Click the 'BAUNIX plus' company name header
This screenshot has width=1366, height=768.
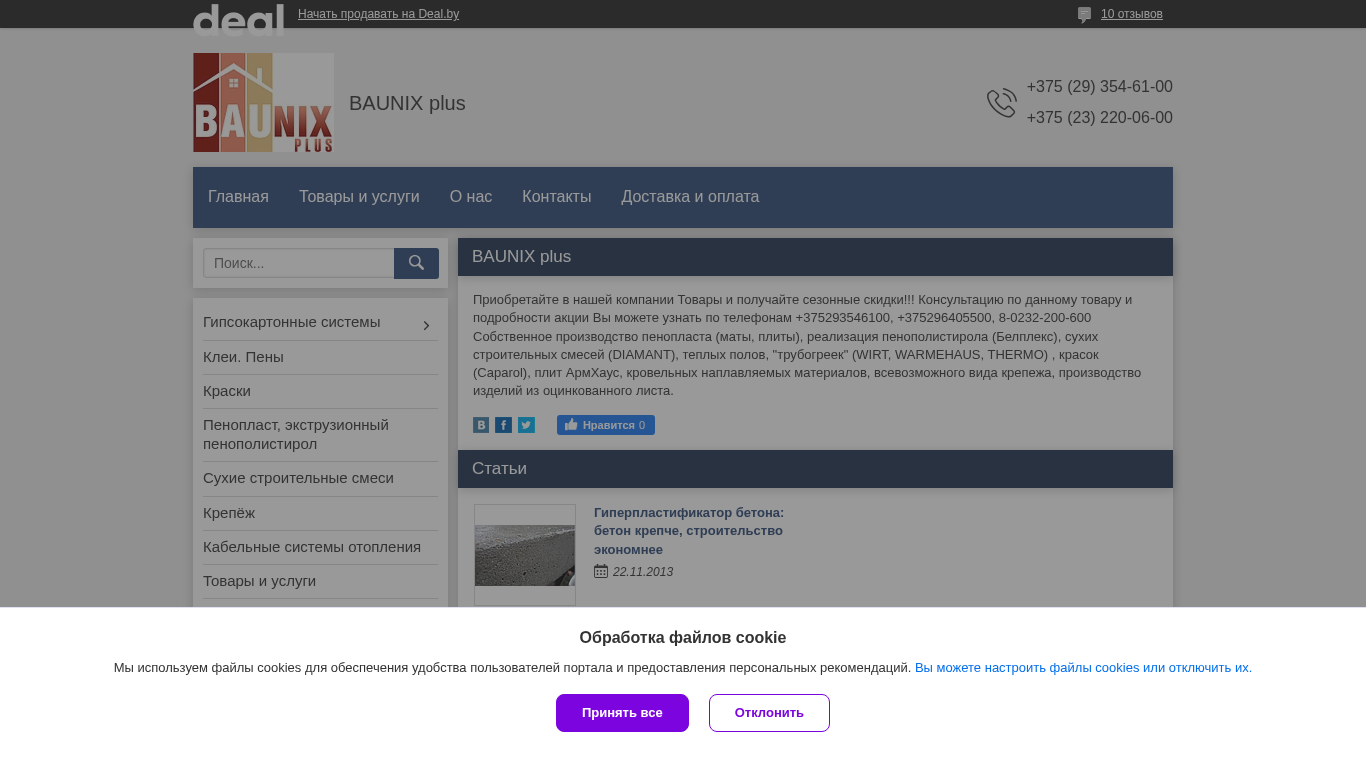coord(407,103)
